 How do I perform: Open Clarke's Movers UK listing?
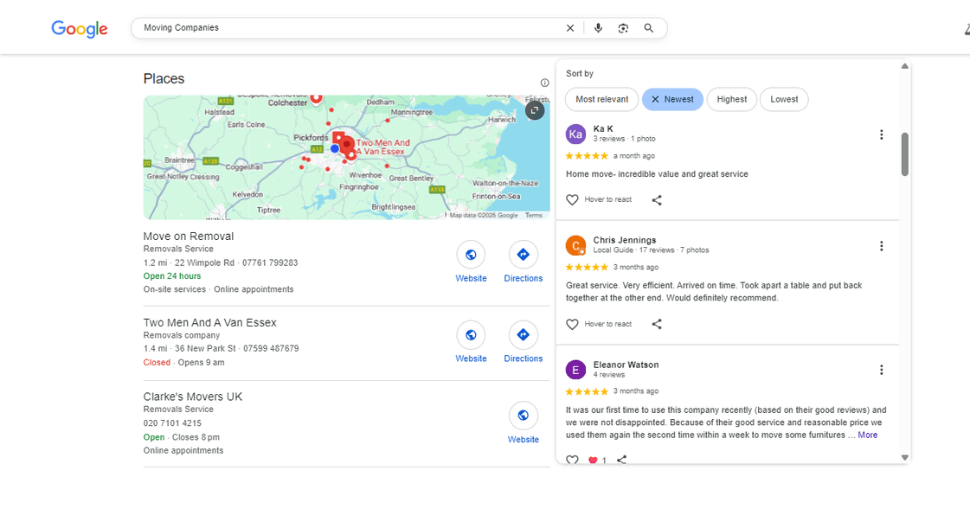click(192, 396)
